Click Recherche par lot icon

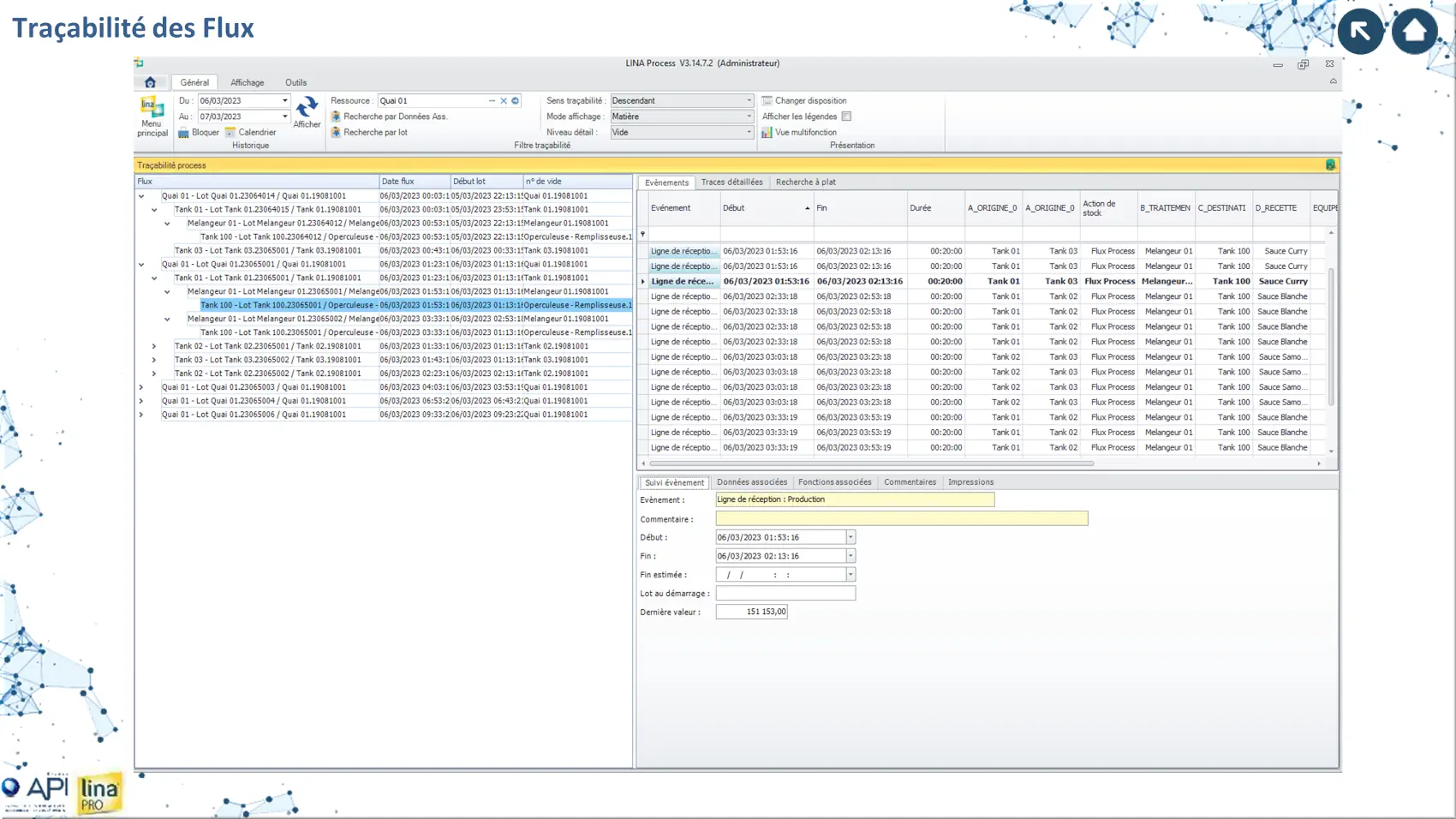[336, 133]
